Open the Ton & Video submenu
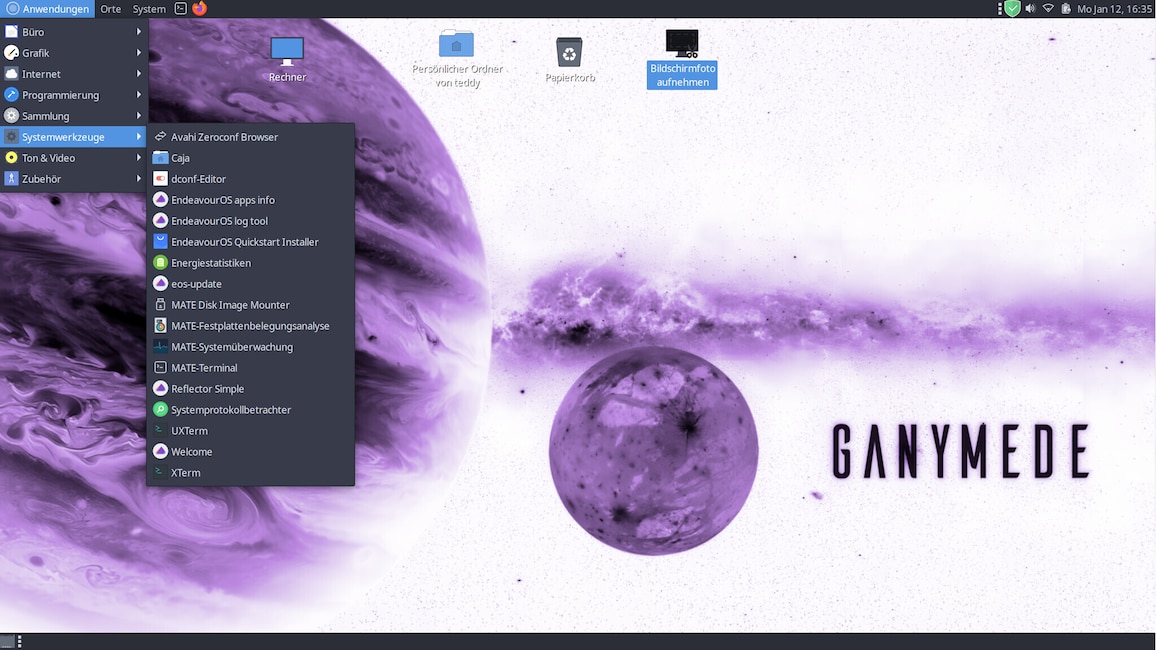Viewport: 1156px width, 650px height. [x=74, y=158]
